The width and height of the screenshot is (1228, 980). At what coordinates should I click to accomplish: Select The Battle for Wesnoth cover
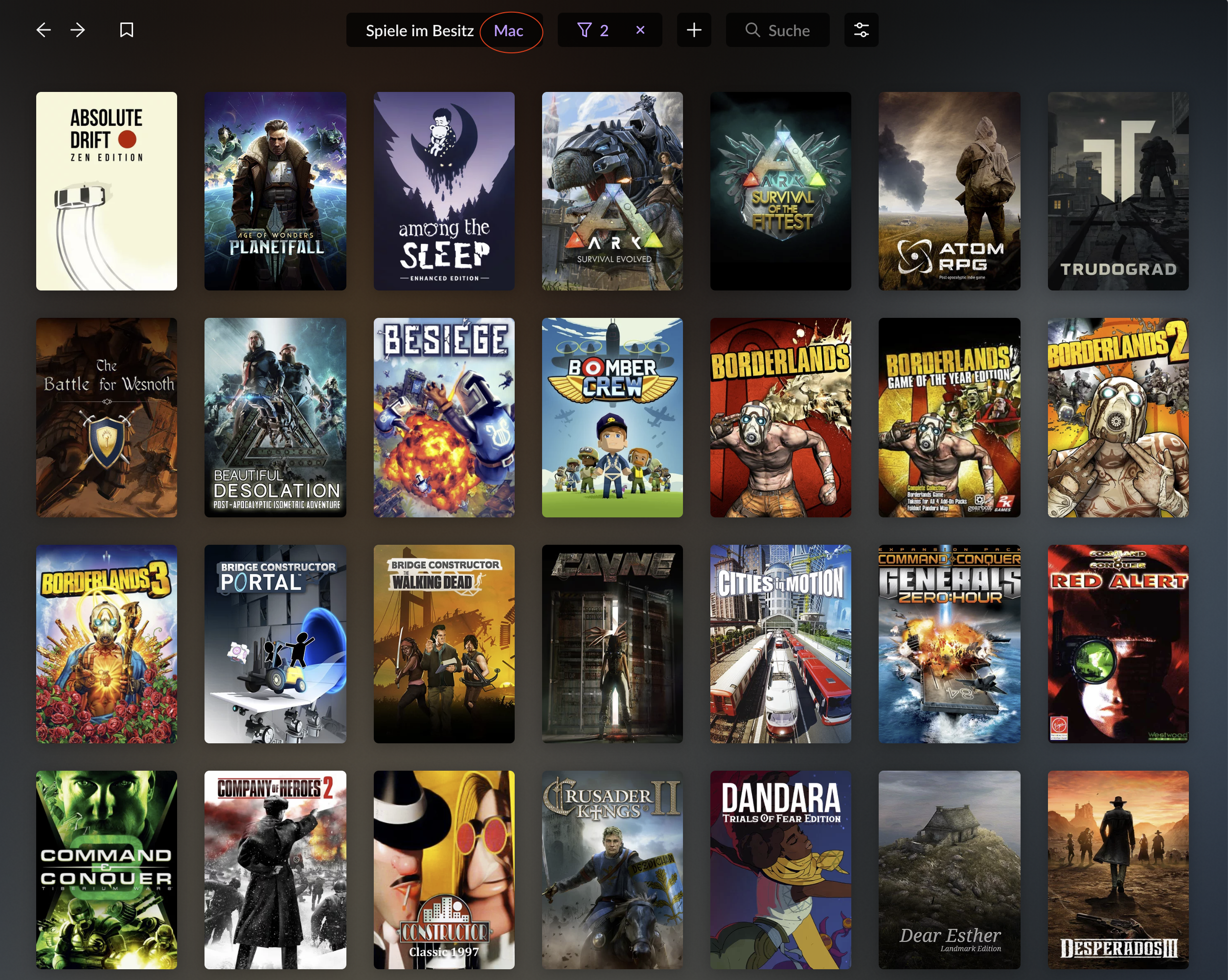[107, 418]
